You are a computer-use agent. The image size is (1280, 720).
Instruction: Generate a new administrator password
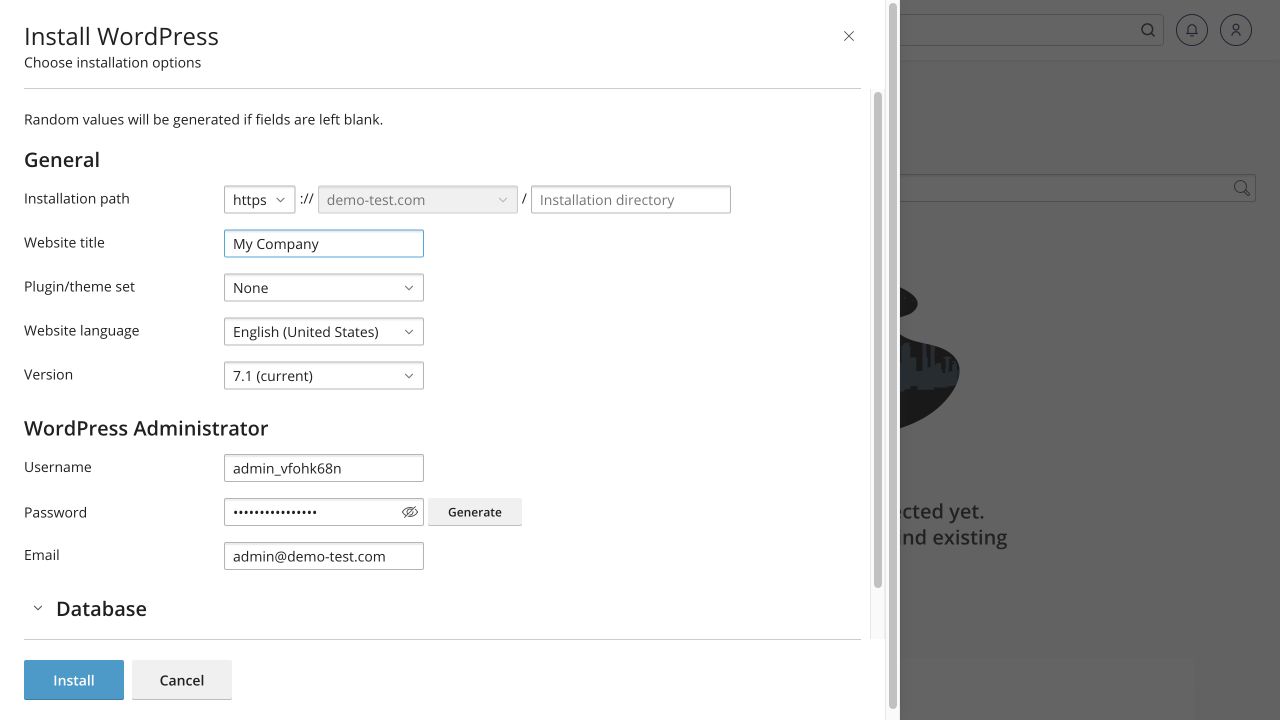475,512
